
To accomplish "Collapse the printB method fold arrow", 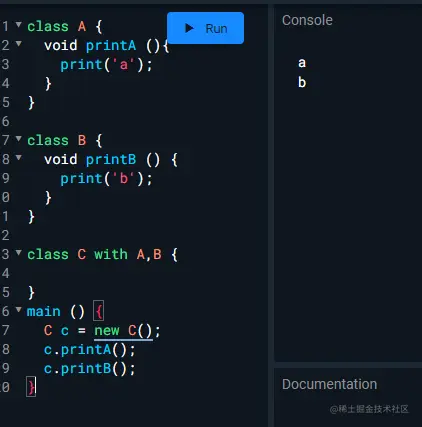I will 19,157.
